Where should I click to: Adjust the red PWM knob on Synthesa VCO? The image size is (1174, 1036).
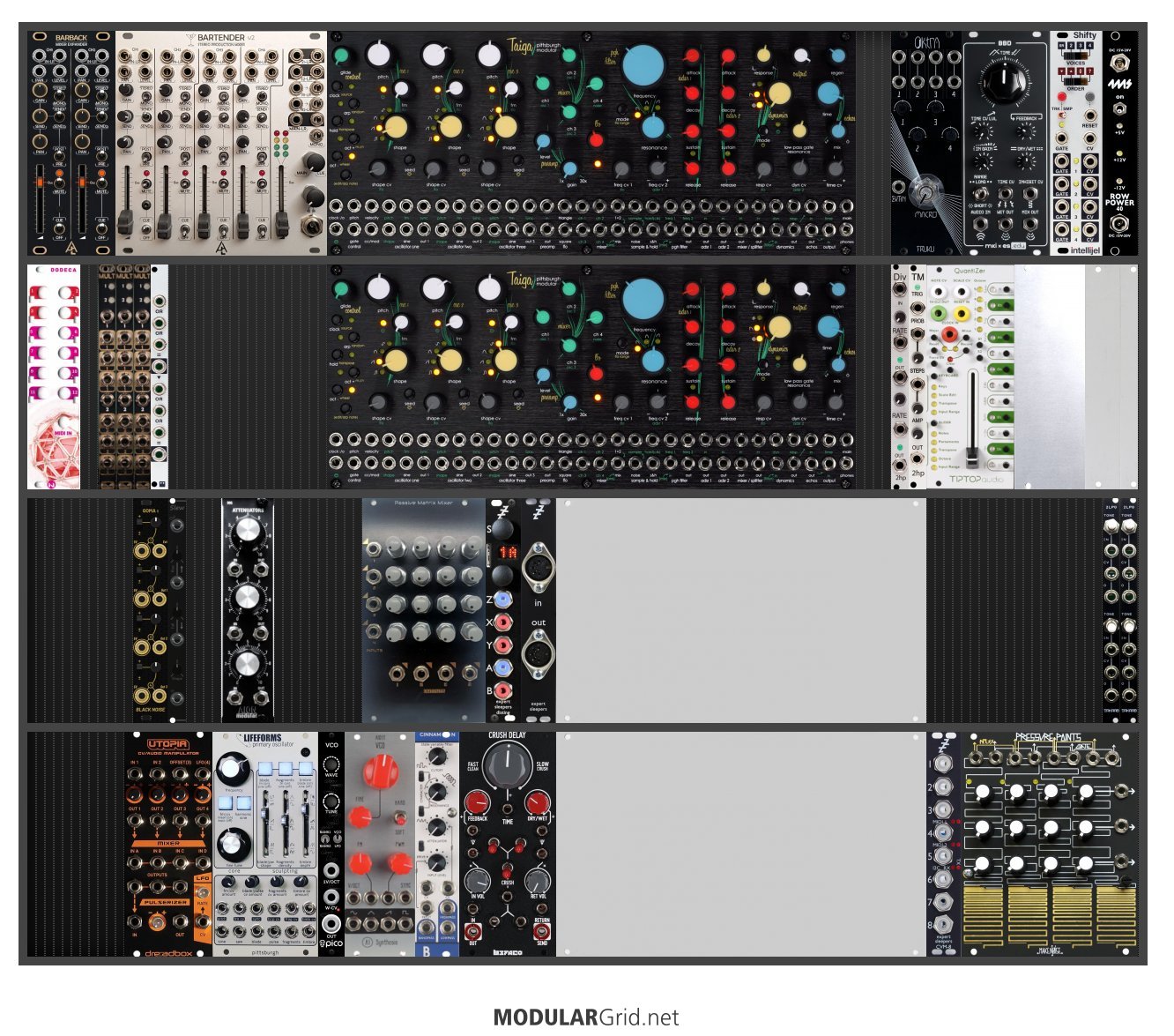(398, 863)
